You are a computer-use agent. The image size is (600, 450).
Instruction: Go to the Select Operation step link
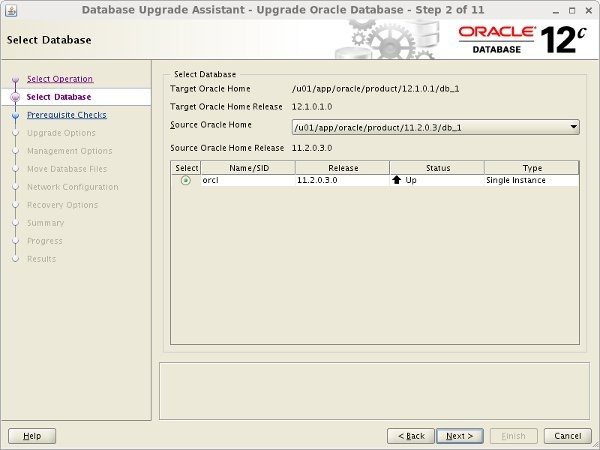[60, 79]
